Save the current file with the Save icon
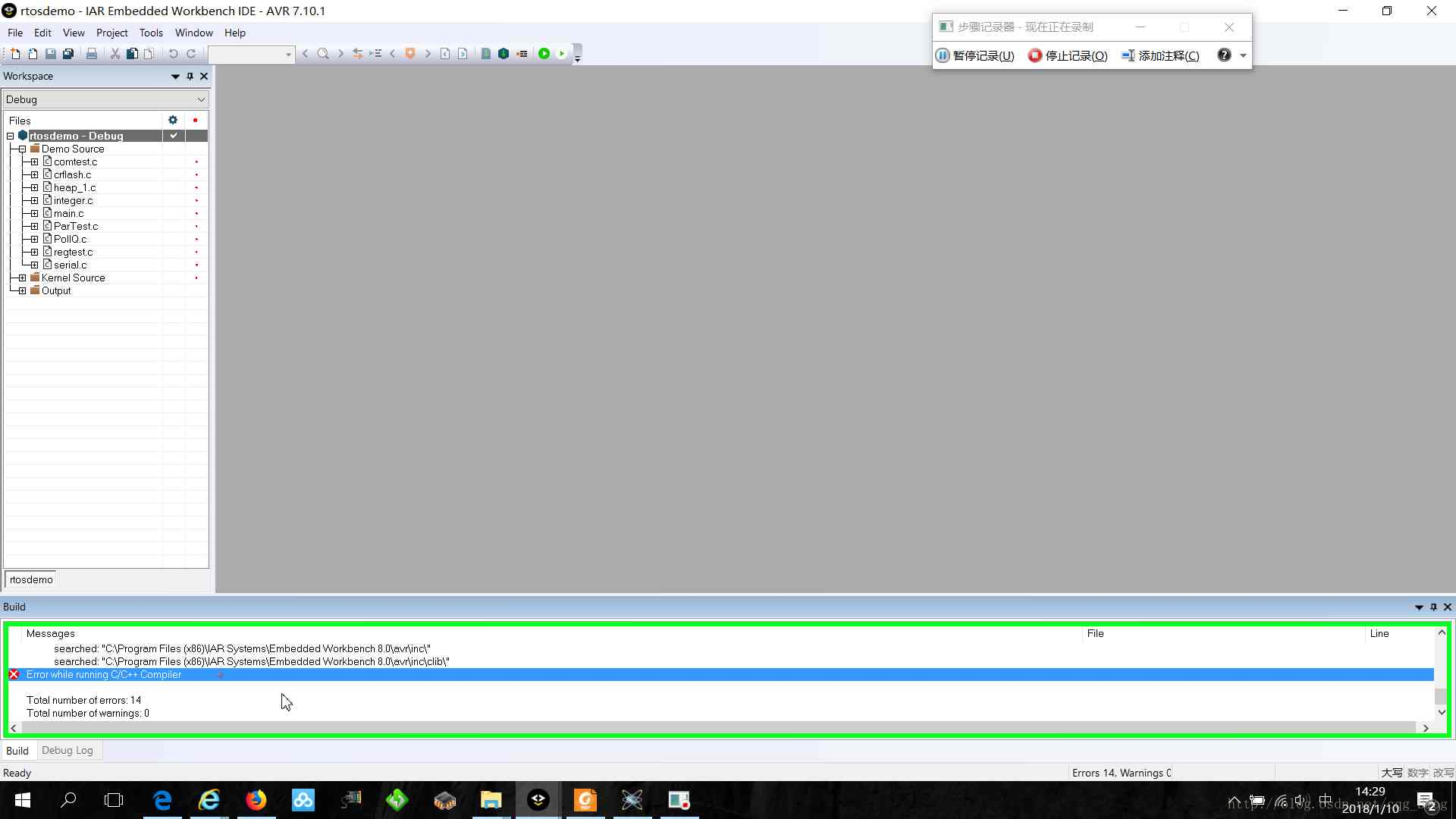The width and height of the screenshot is (1456, 819). [50, 54]
